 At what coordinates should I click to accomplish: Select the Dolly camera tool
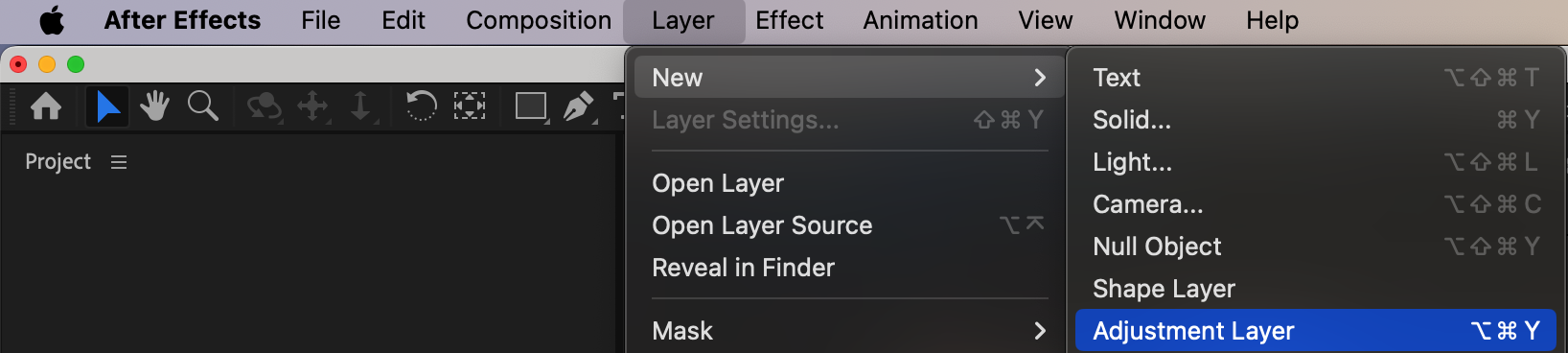361,106
